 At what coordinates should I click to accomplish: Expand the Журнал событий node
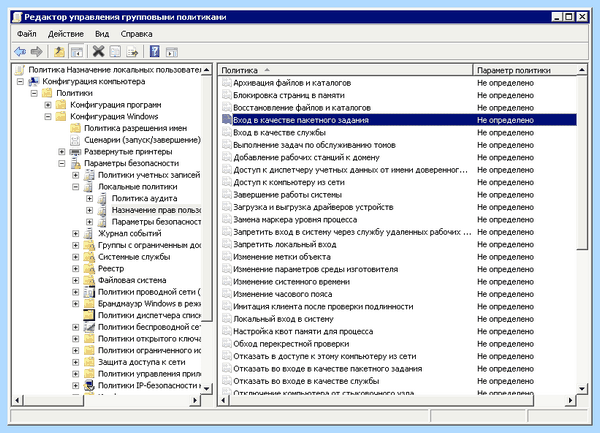[75, 233]
